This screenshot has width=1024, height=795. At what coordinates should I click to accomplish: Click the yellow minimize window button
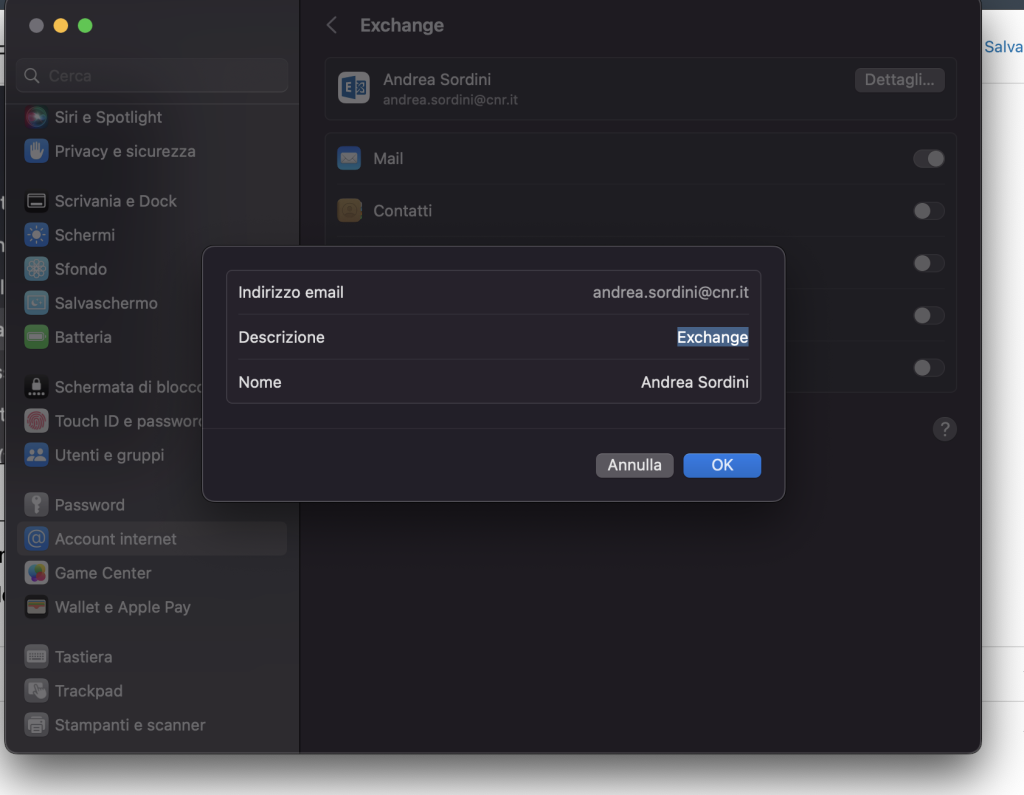[61, 25]
